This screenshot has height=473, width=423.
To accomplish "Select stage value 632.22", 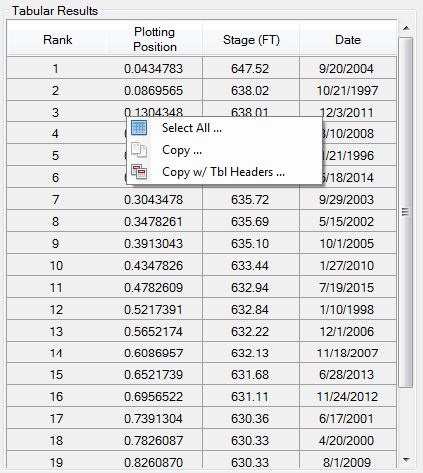I will tap(251, 331).
